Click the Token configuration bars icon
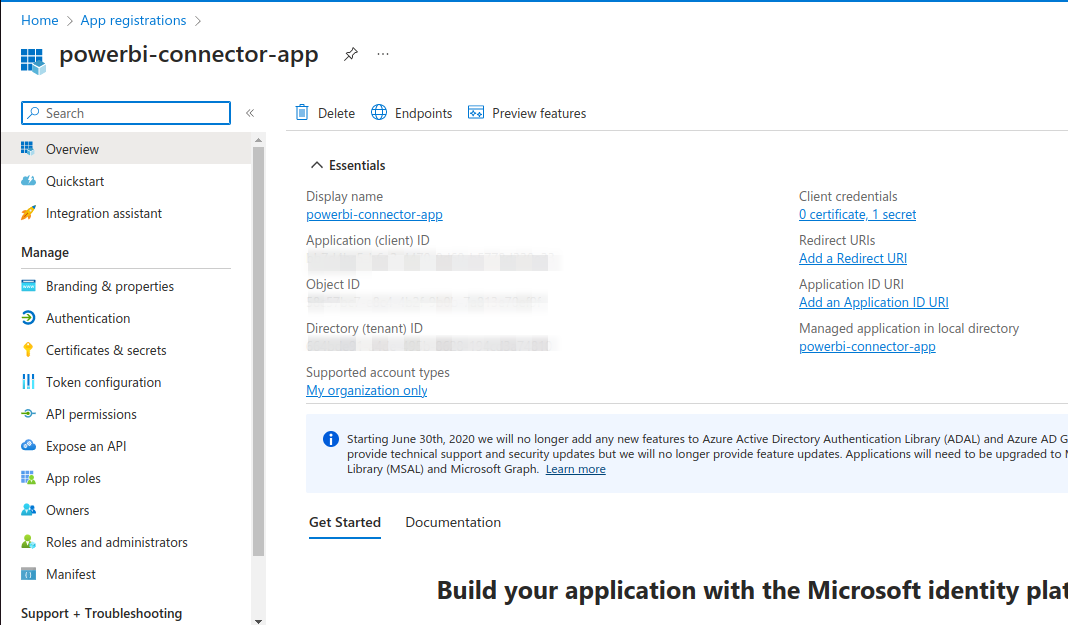 click(x=28, y=381)
